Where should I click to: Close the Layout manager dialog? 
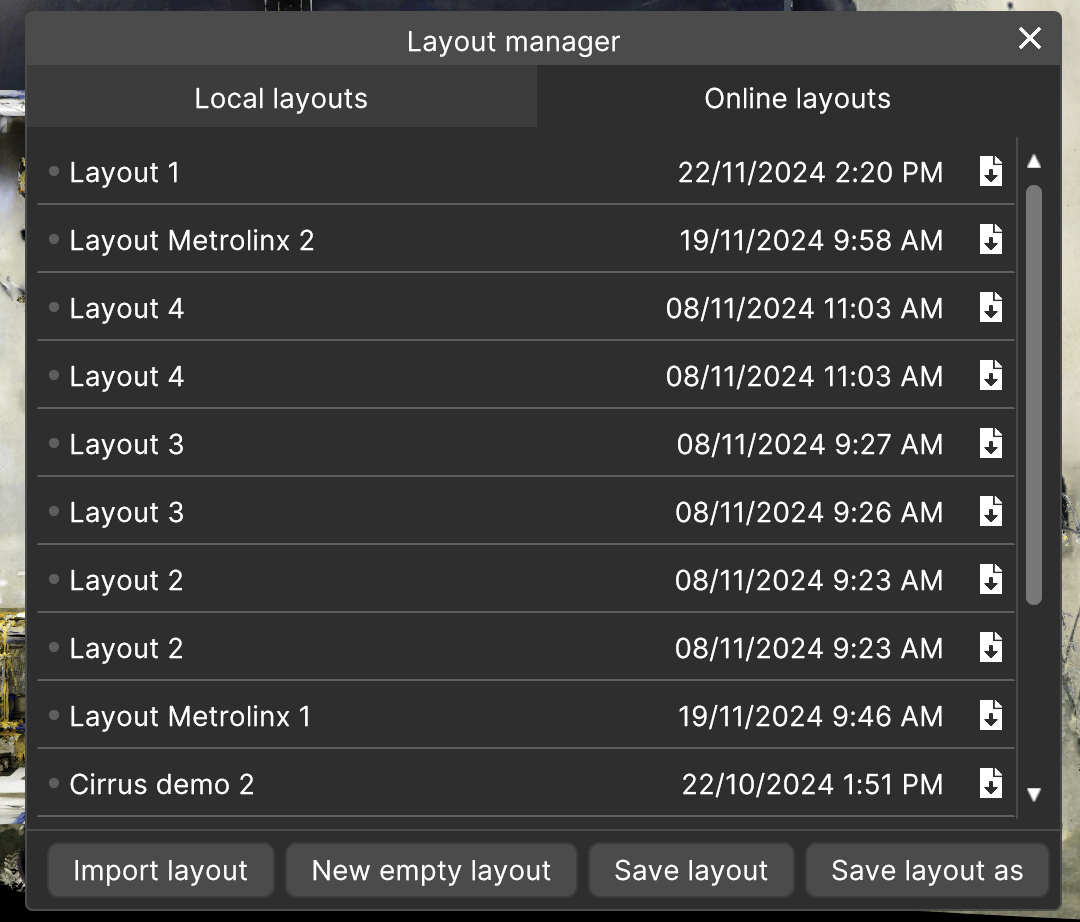(x=1029, y=39)
